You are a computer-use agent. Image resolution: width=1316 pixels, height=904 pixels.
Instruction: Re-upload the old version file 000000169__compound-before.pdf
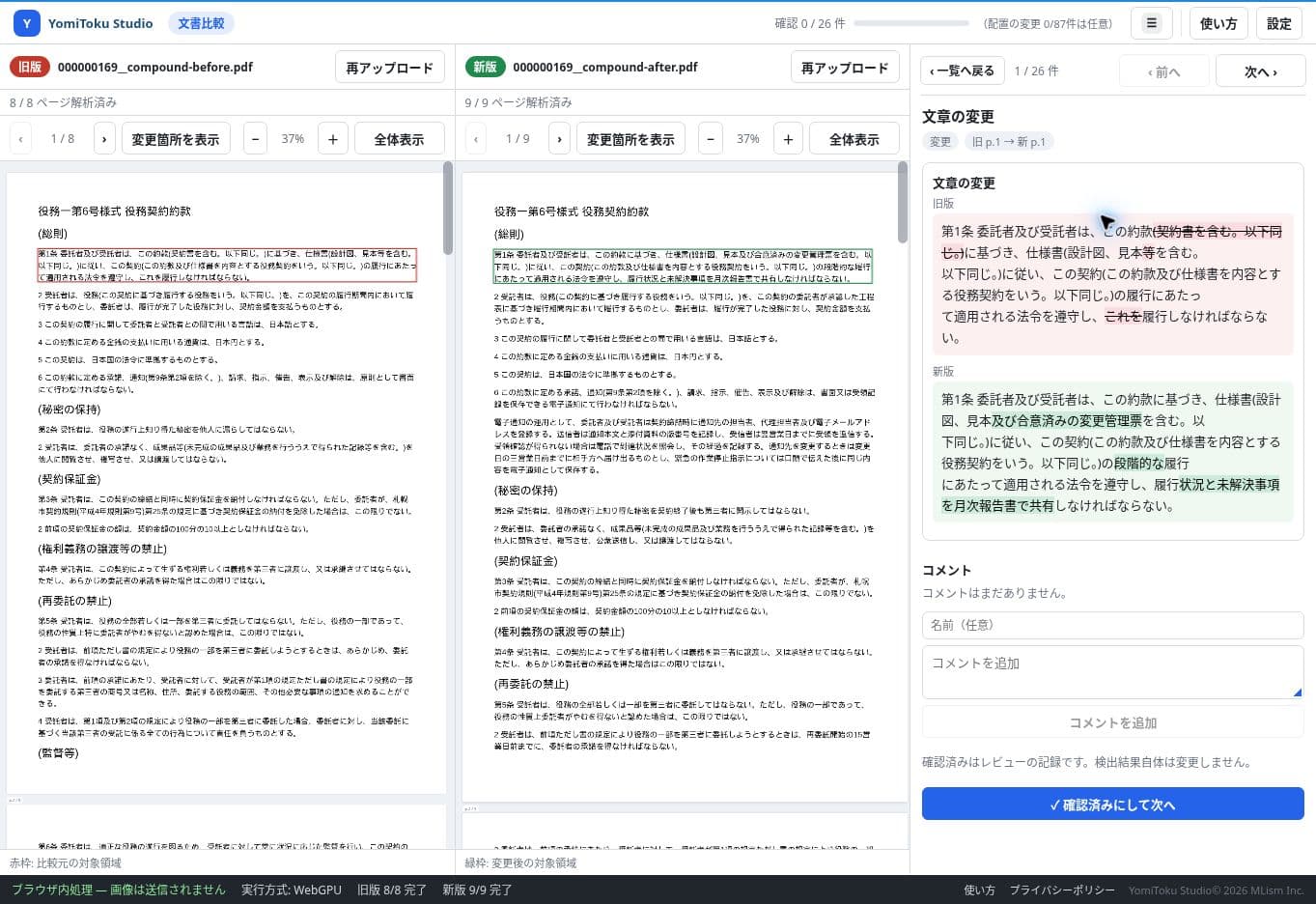click(390, 68)
